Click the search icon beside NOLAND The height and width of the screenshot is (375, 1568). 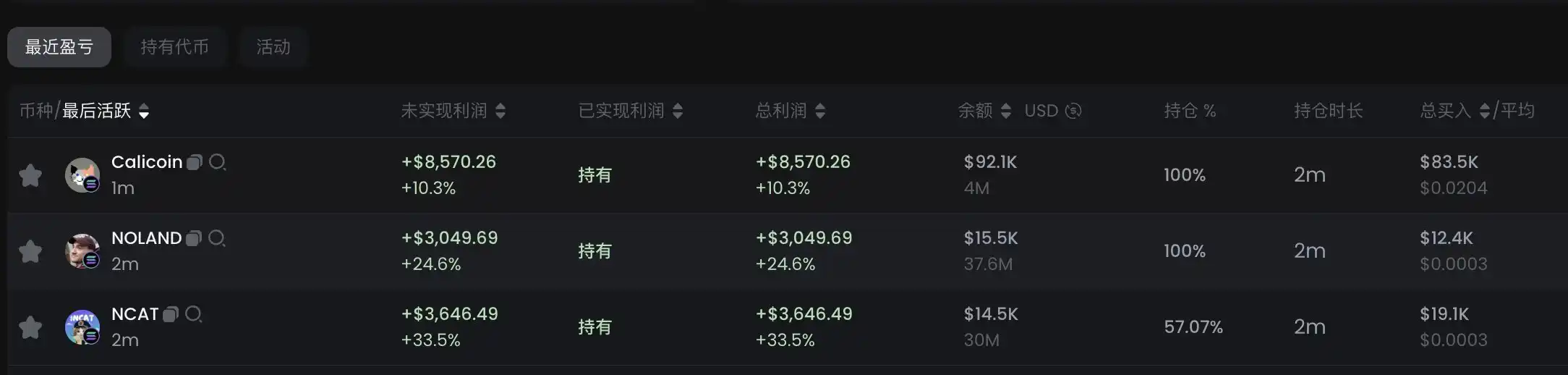(x=216, y=238)
